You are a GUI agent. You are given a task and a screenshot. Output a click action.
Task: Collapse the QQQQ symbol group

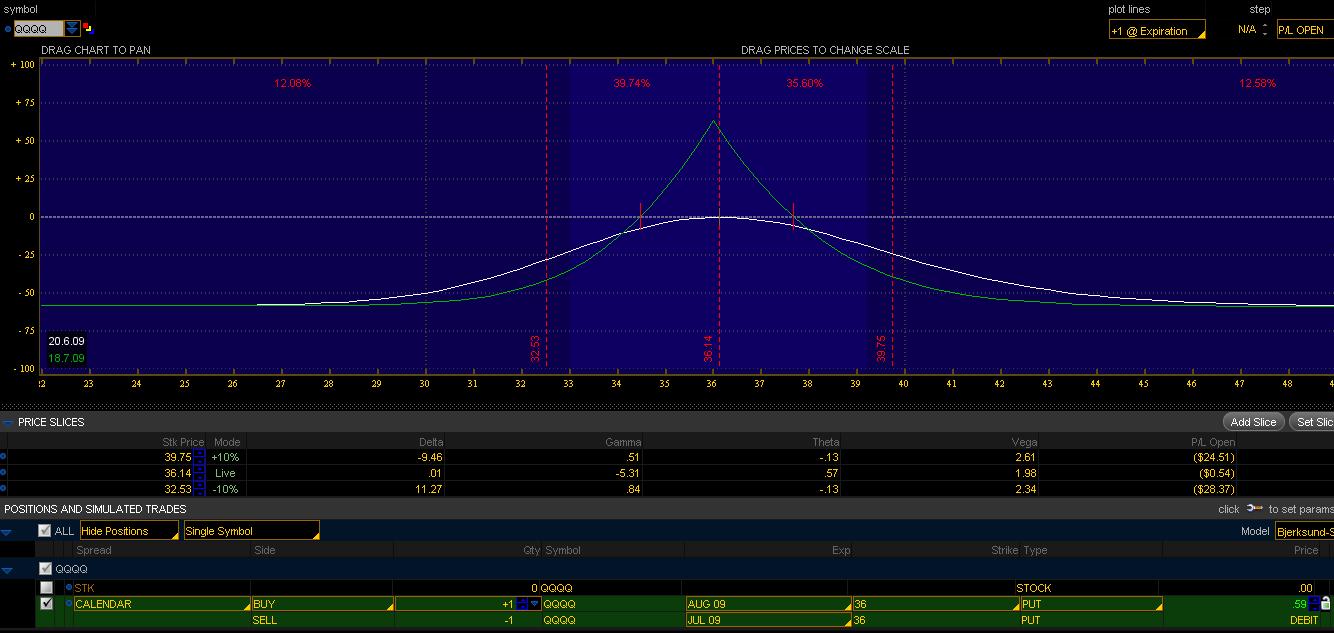point(8,569)
